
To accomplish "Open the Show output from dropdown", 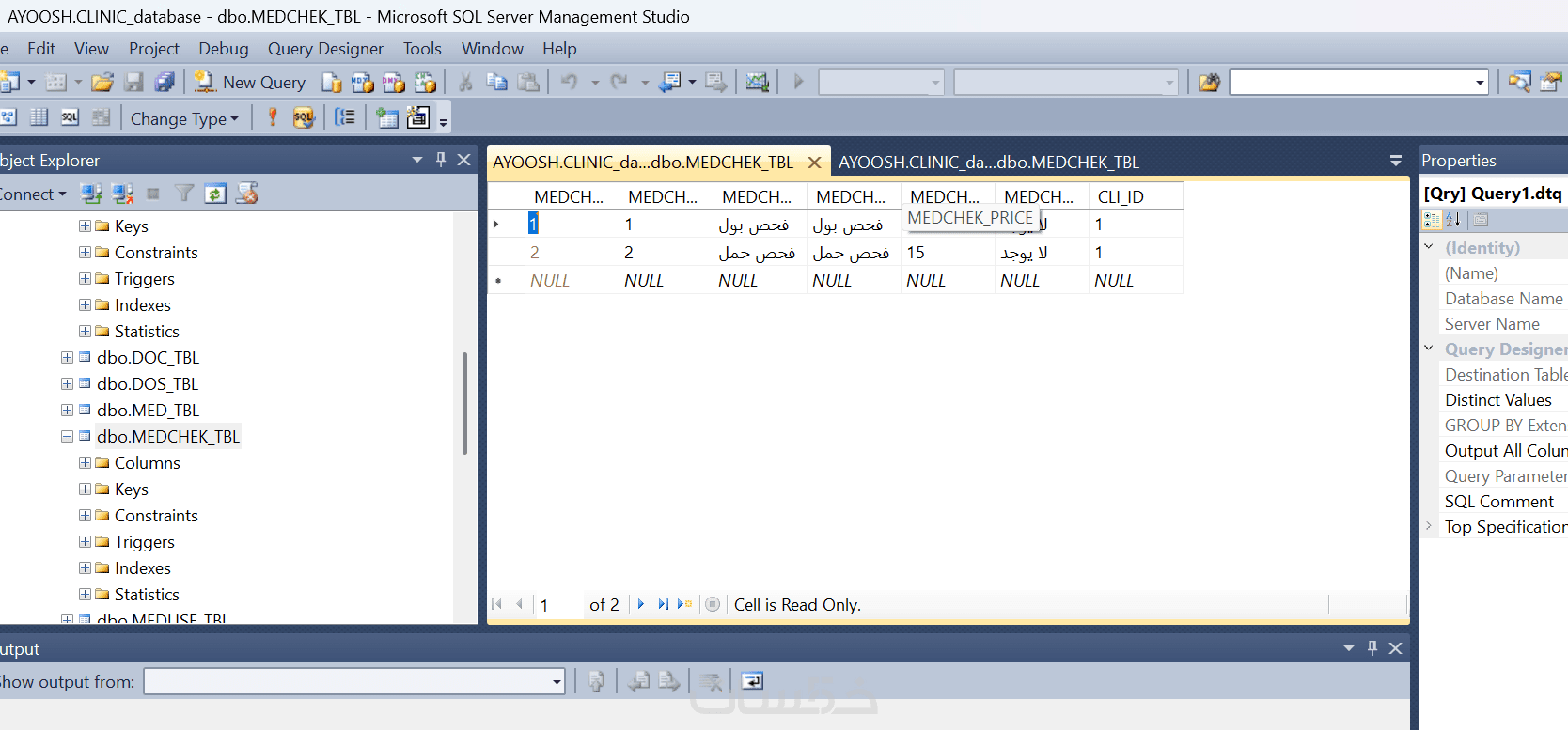I will click(x=557, y=681).
